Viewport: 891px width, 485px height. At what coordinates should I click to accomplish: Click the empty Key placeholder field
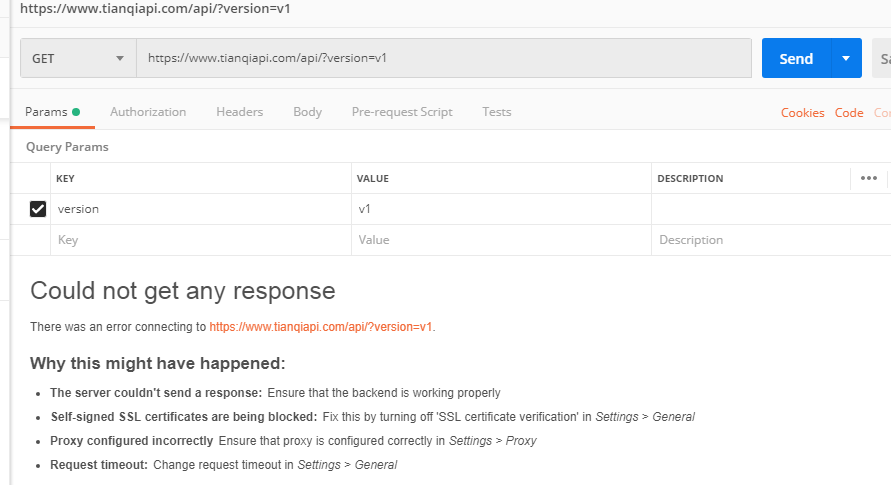tap(200, 240)
